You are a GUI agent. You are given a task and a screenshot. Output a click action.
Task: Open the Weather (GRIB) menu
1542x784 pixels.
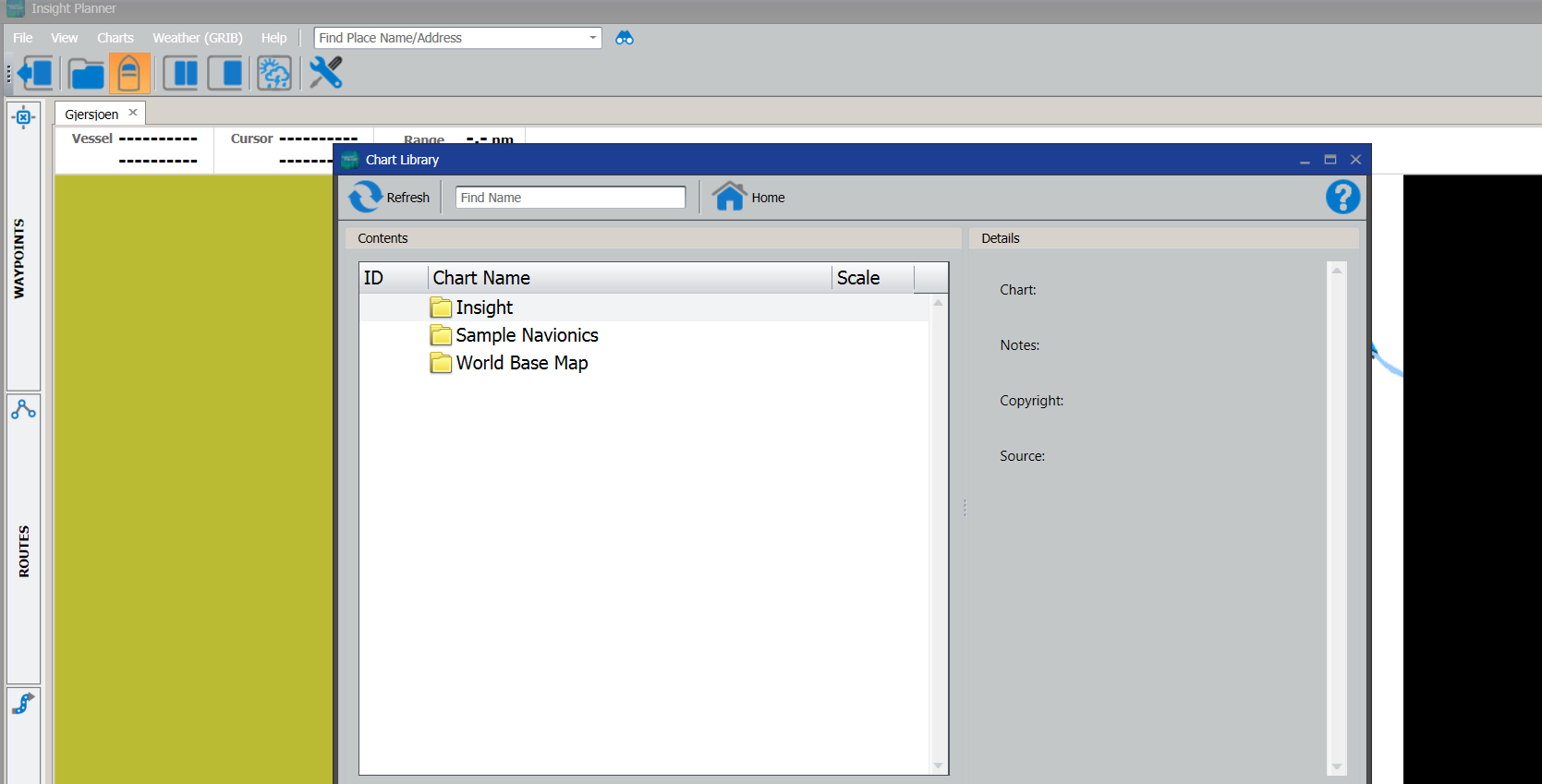tap(198, 38)
